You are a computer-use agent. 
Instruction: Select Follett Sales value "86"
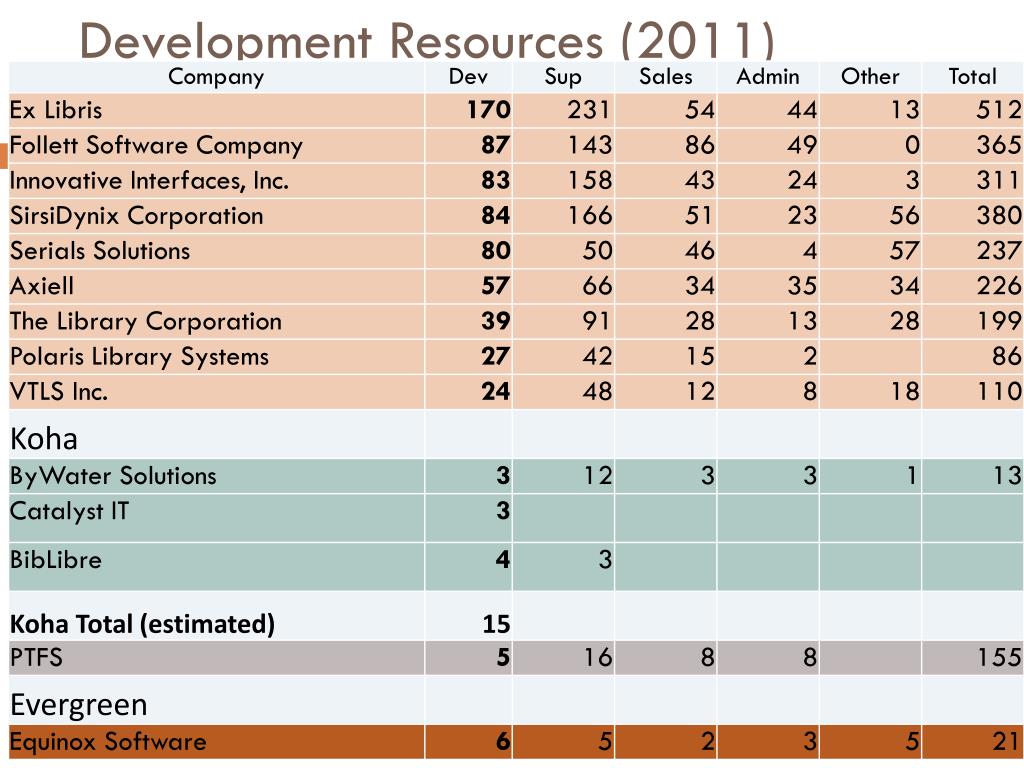point(699,145)
